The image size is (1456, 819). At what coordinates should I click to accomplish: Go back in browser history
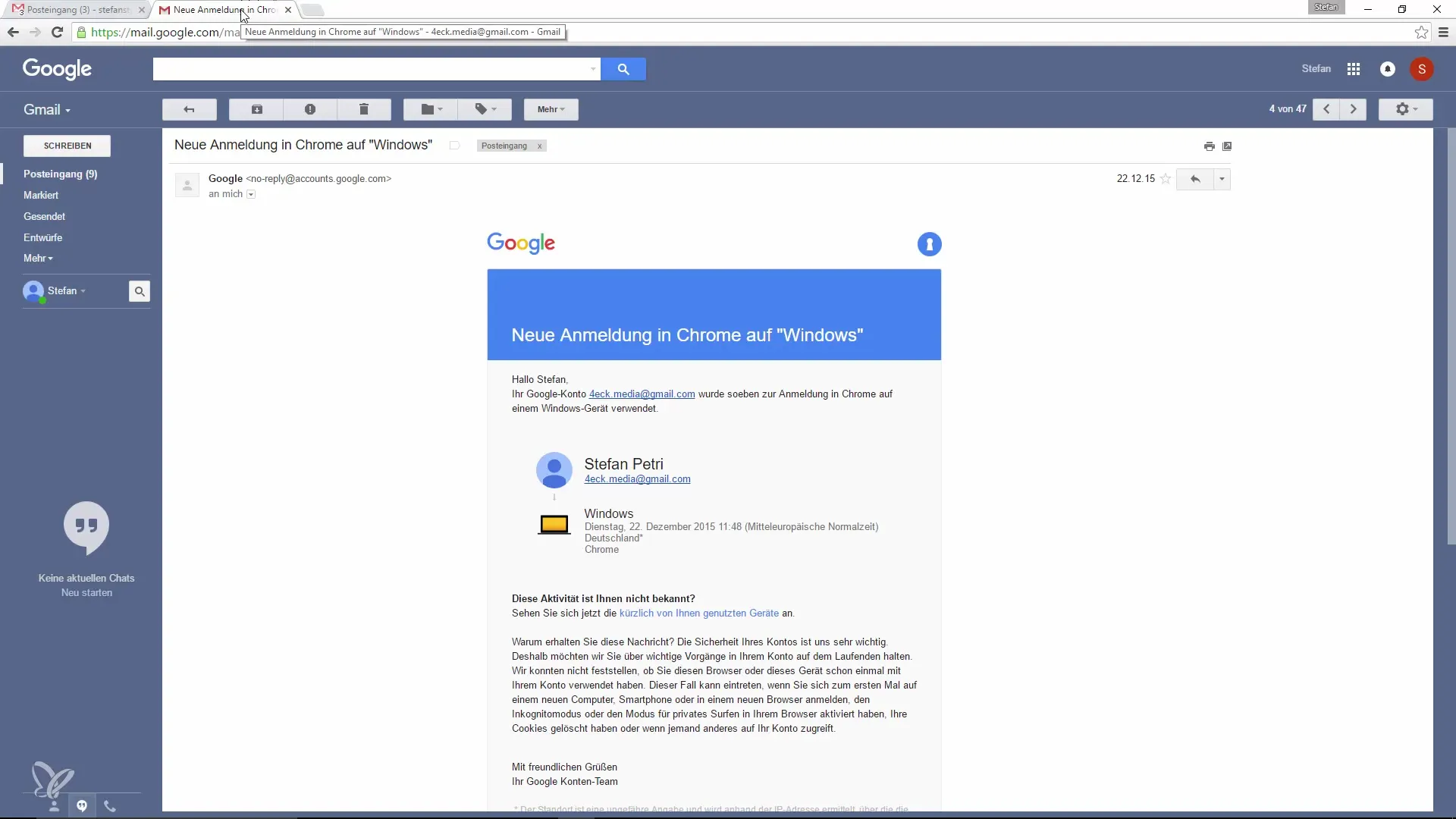tap(13, 33)
